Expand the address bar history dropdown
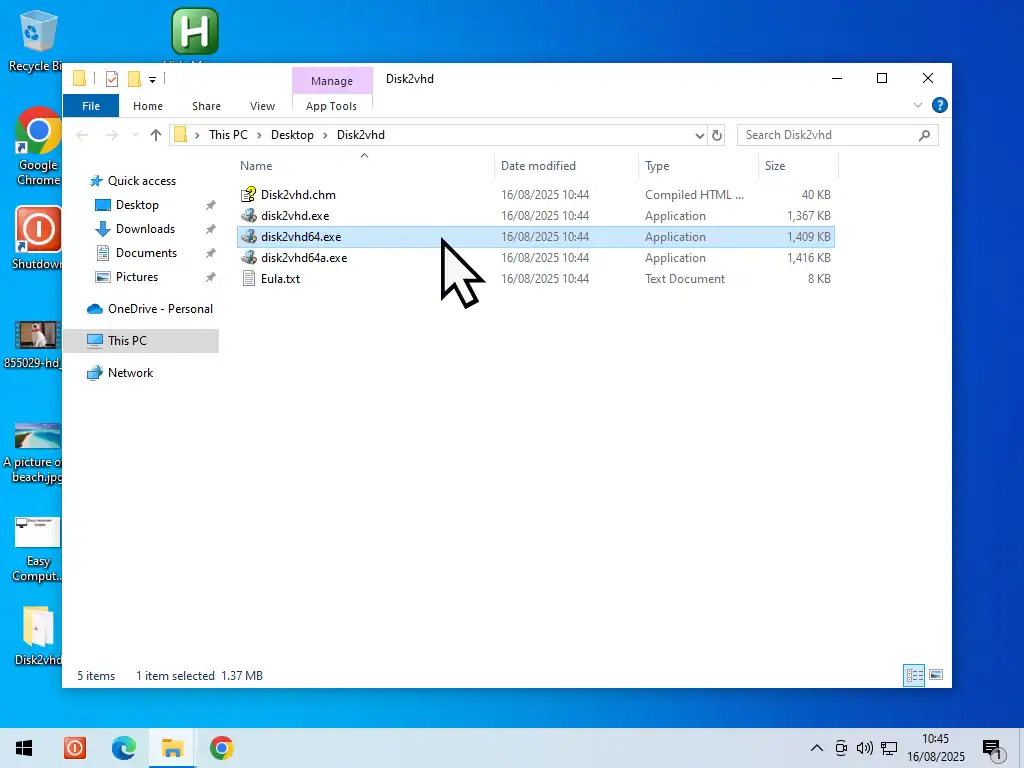1024x768 pixels. point(699,135)
